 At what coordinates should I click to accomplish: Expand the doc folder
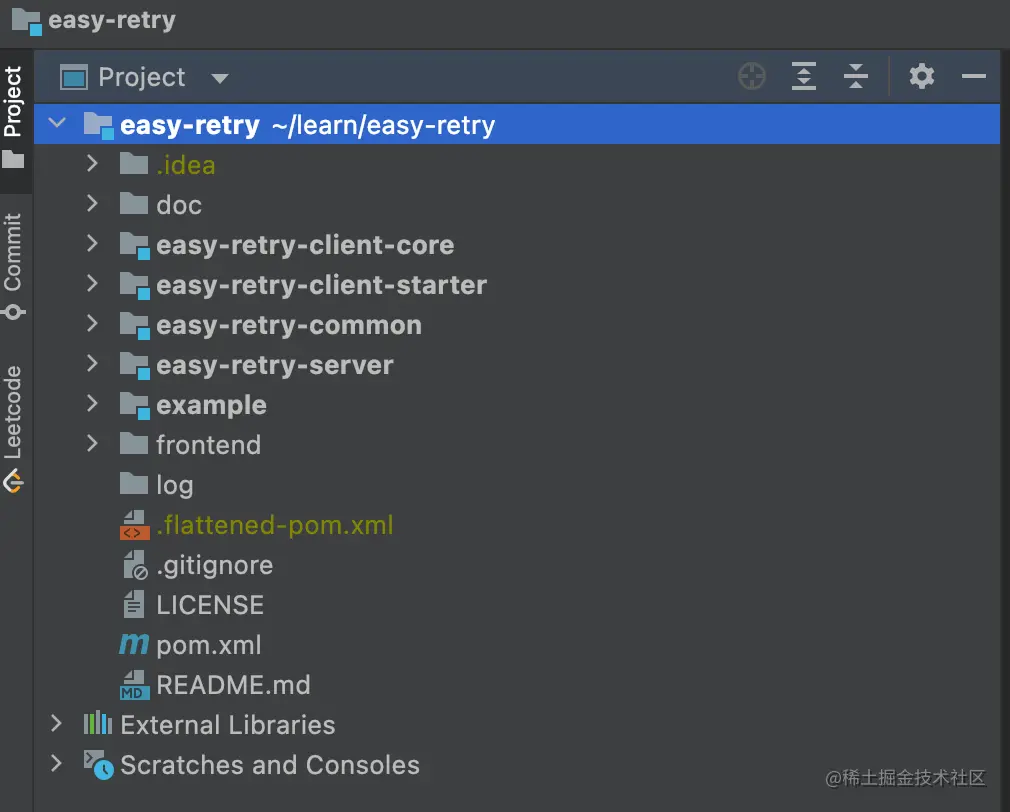92,203
